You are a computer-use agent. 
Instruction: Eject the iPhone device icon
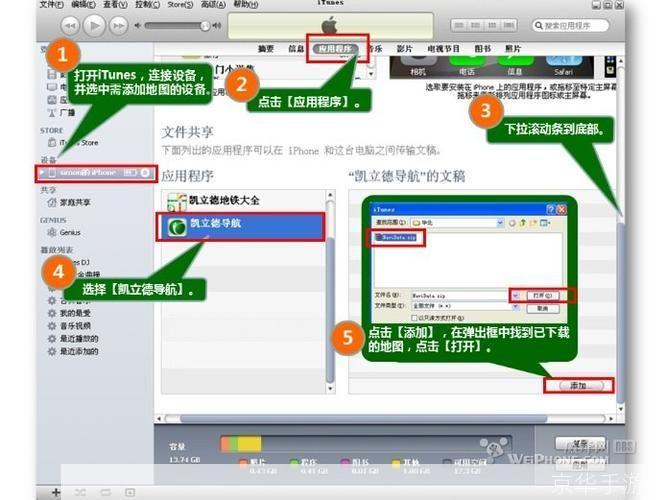(x=145, y=173)
